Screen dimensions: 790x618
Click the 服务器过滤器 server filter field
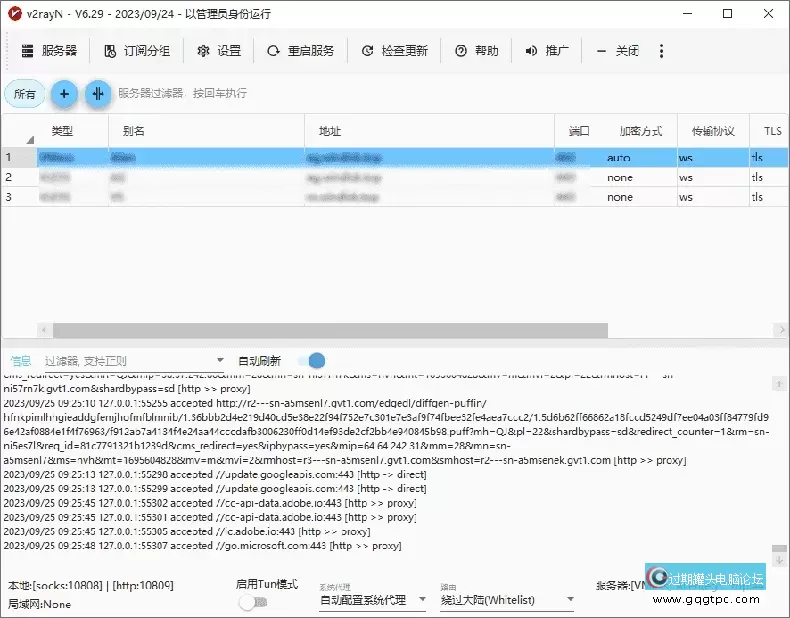tap(182, 94)
